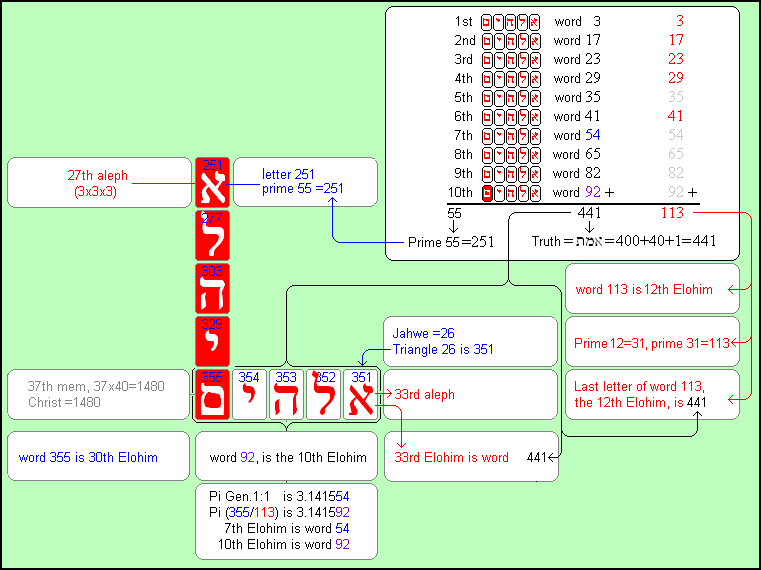Click the red he tile numbered 303
Image resolution: width=761 pixels, height=570 pixels.
212,288
